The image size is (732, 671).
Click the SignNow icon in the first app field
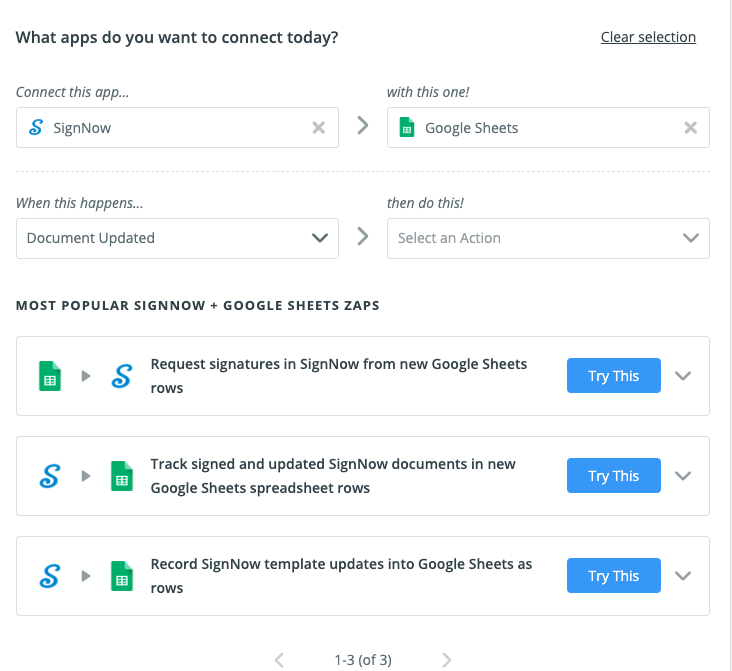tap(36, 128)
